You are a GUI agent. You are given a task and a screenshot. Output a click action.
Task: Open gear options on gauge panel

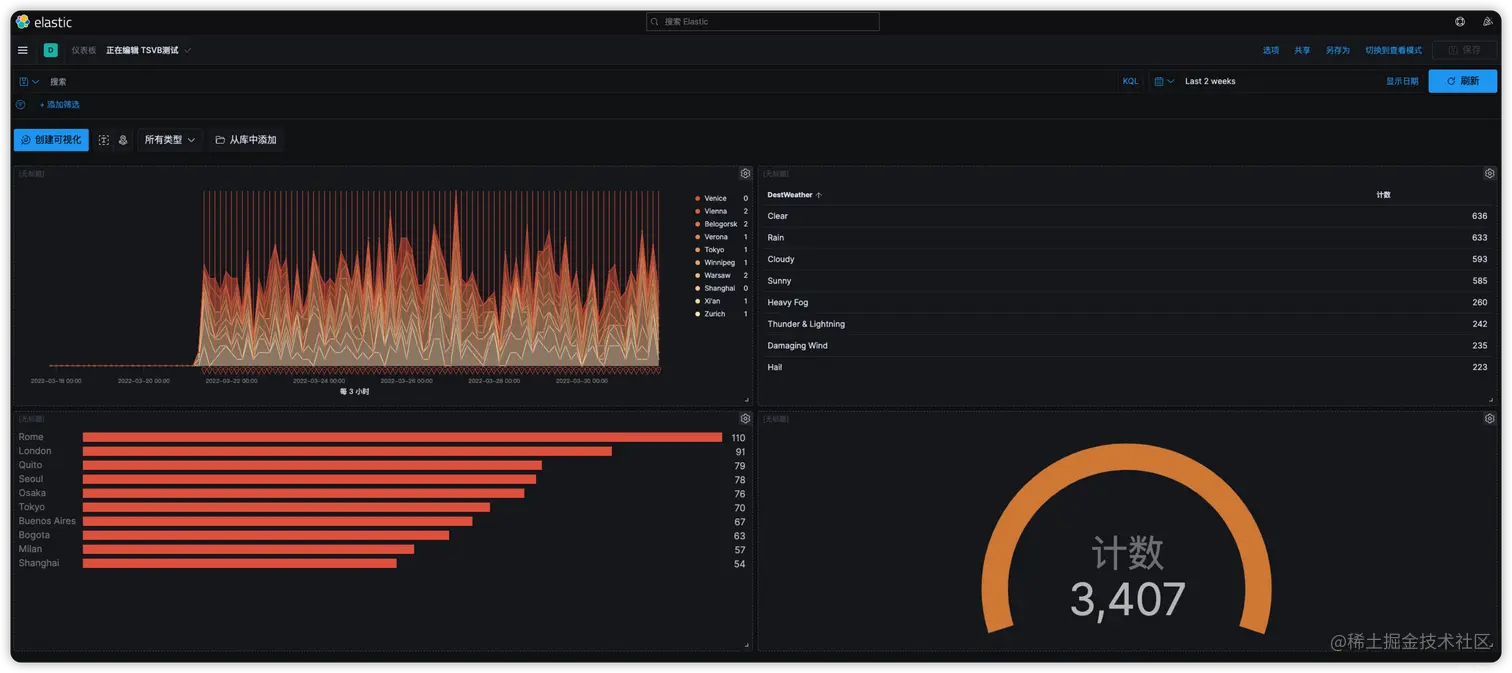click(1489, 419)
